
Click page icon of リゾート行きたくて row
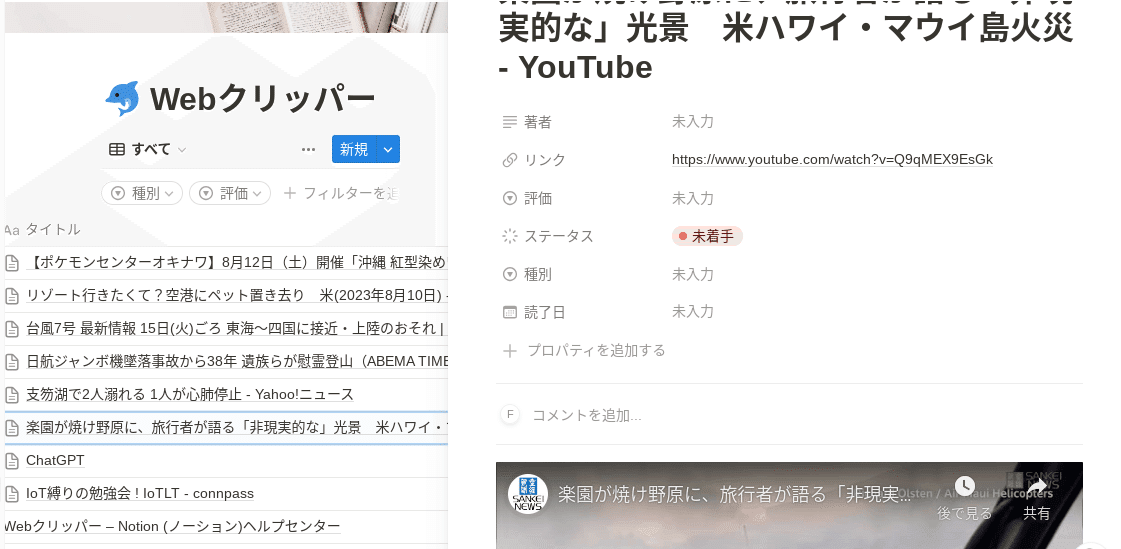(x=11, y=295)
